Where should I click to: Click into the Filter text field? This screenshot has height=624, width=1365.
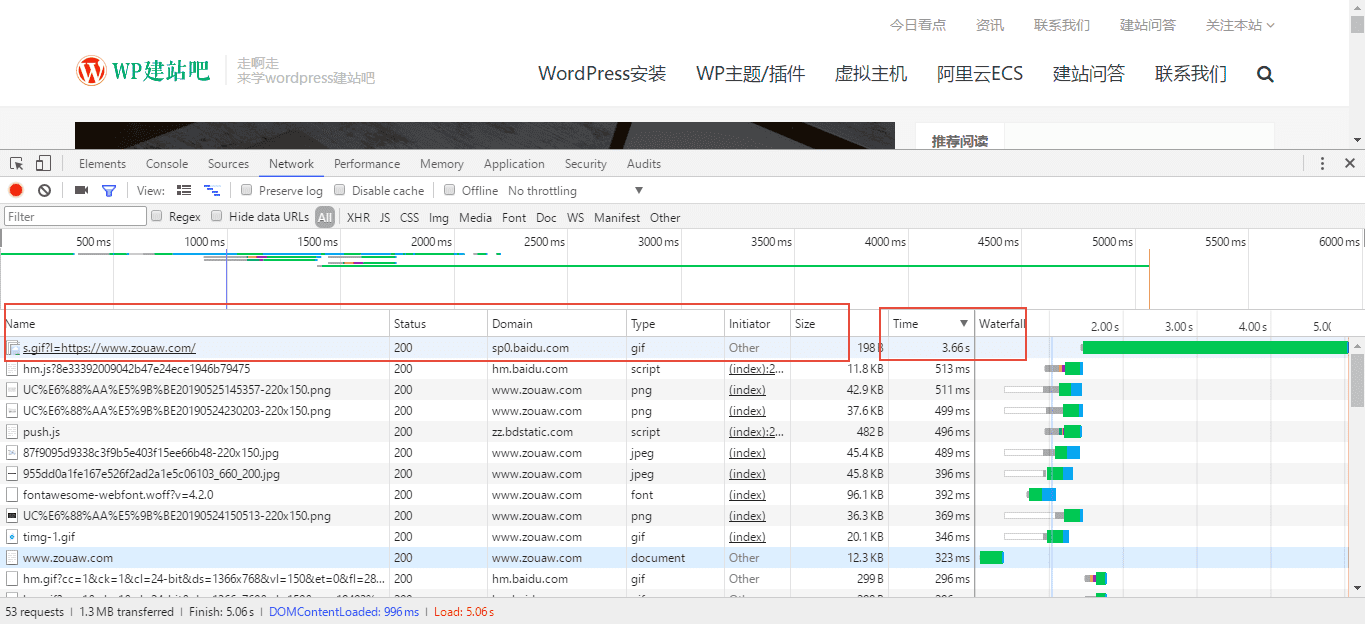75,217
